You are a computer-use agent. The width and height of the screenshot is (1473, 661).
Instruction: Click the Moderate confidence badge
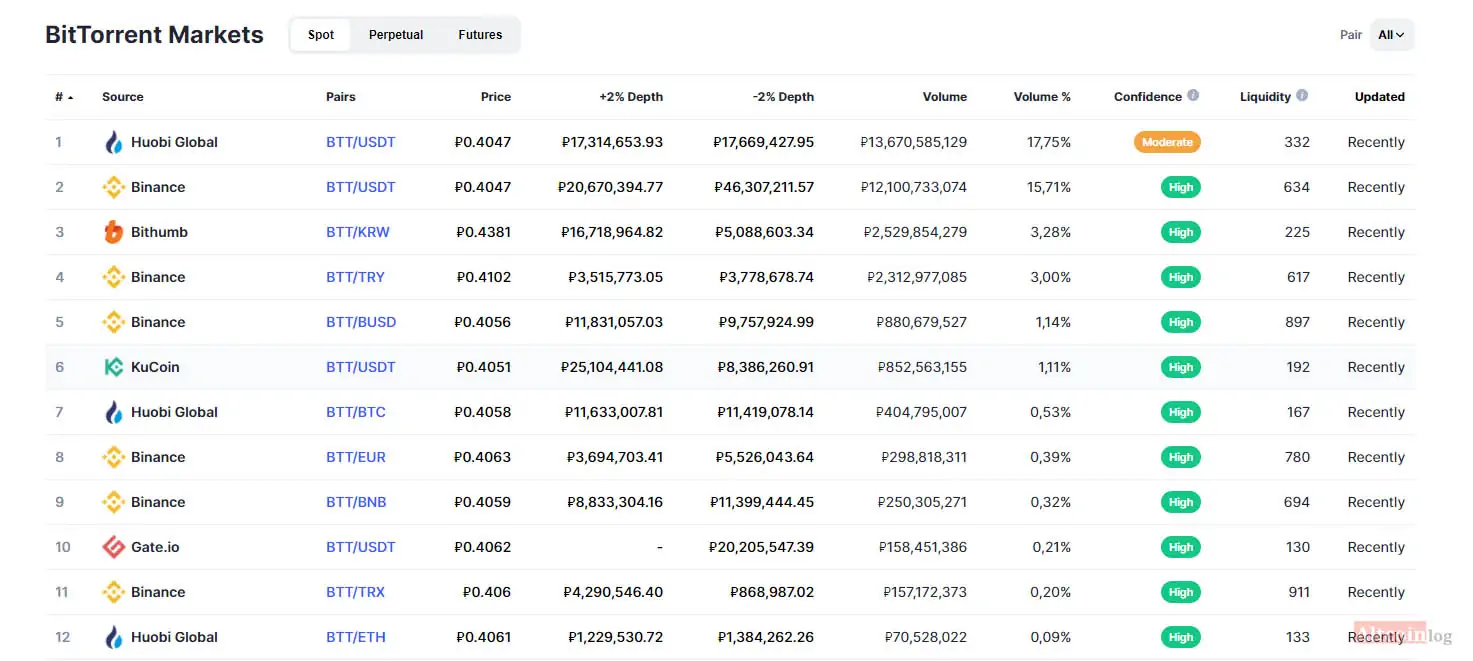[1167, 142]
